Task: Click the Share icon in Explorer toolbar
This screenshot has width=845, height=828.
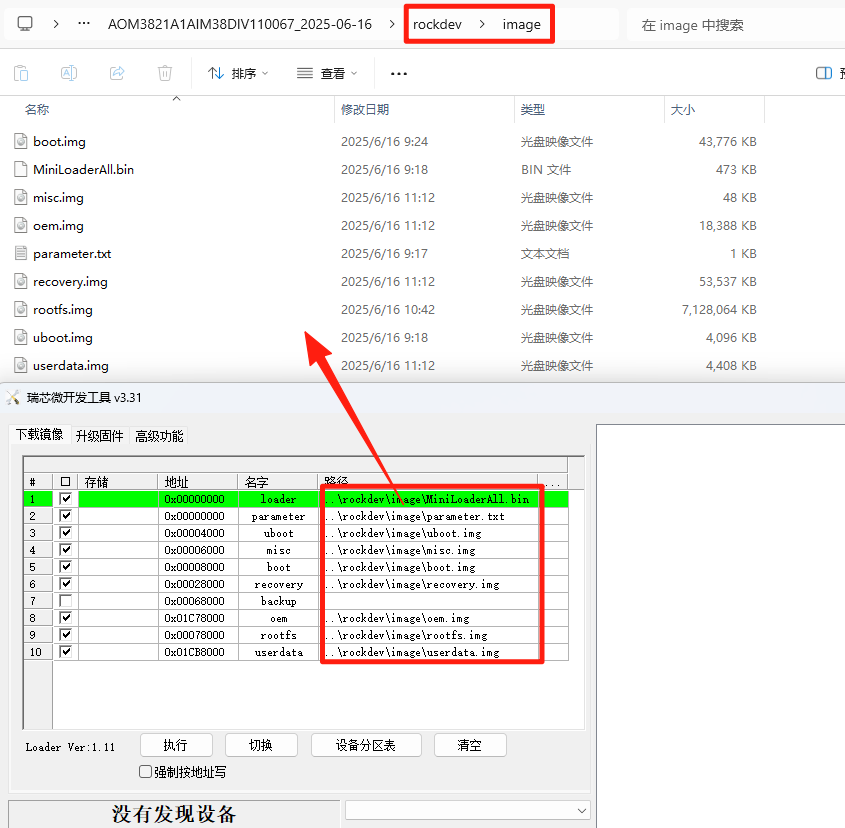Action: 117,73
